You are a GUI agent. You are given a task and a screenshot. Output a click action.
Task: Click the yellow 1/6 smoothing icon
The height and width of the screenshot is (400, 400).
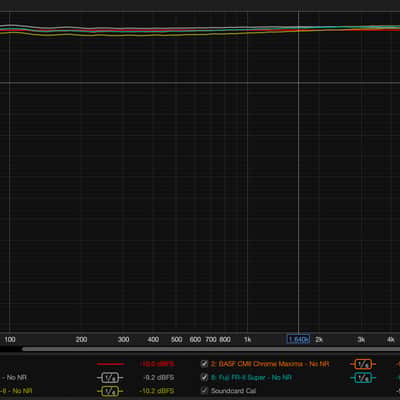click(110, 391)
